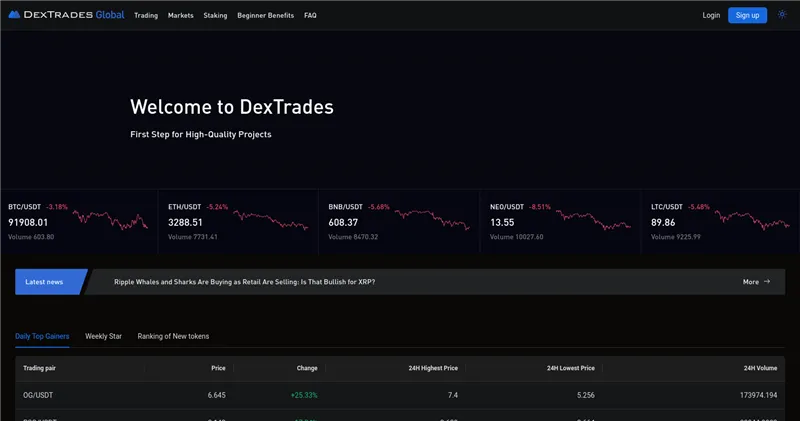Click the NEO -8.51% change value
This screenshot has height=421, width=800.
point(540,207)
